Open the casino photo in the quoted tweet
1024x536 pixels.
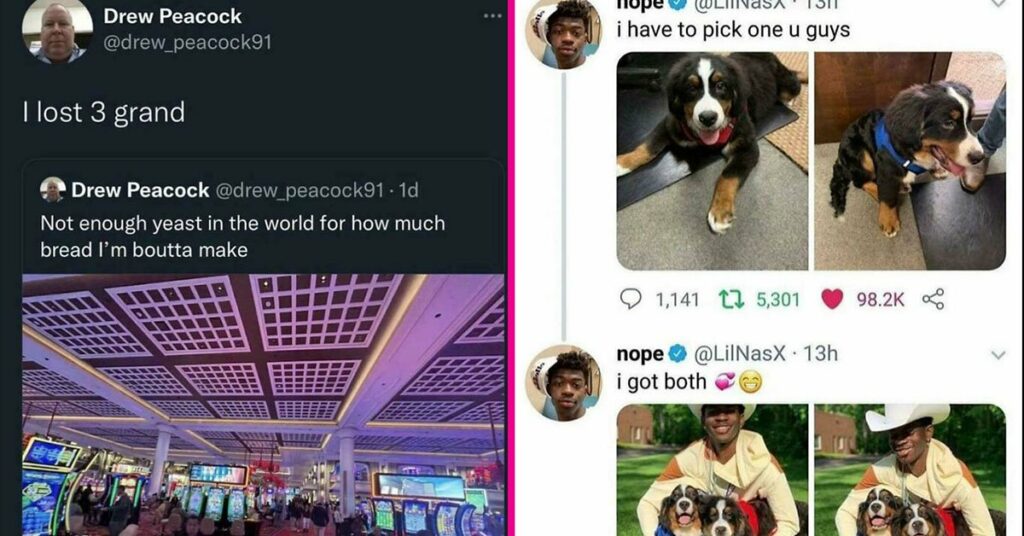(x=263, y=405)
